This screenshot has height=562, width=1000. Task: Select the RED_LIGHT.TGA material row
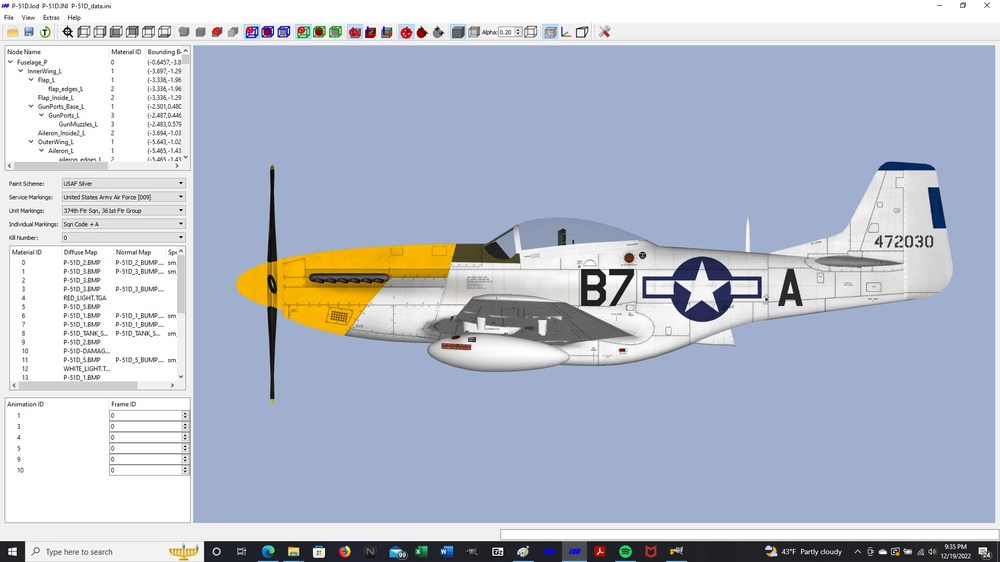tap(96, 298)
